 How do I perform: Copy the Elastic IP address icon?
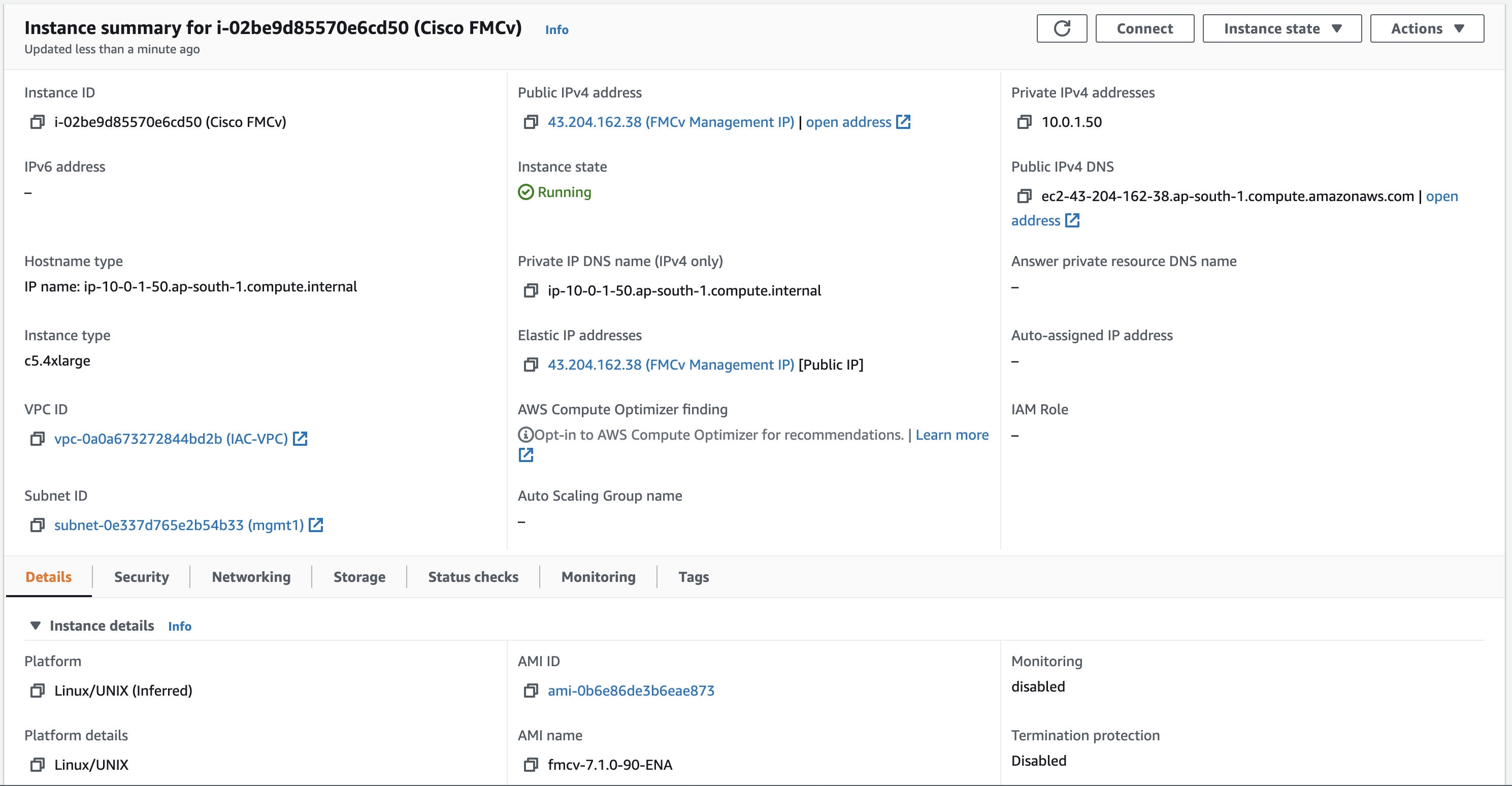pyautogui.click(x=531, y=365)
